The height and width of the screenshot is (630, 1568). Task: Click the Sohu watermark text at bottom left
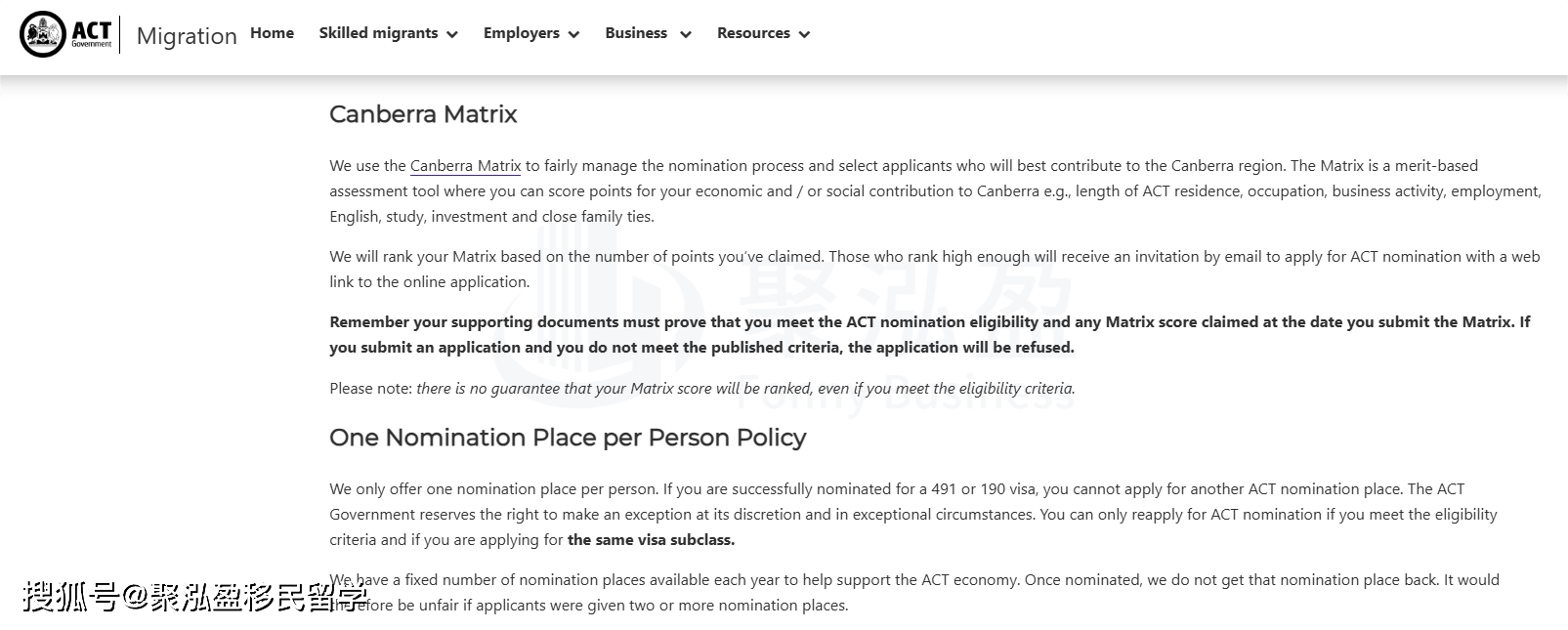coord(195,596)
